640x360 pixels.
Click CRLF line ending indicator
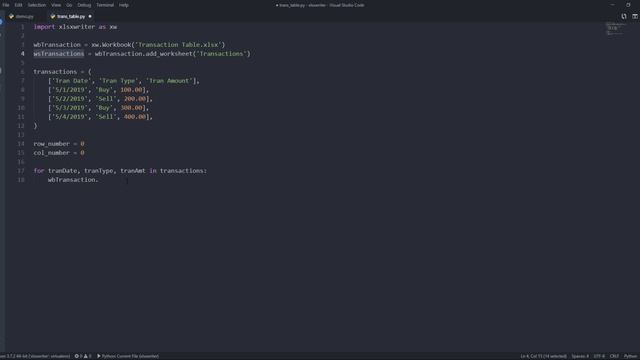[x=614, y=356]
